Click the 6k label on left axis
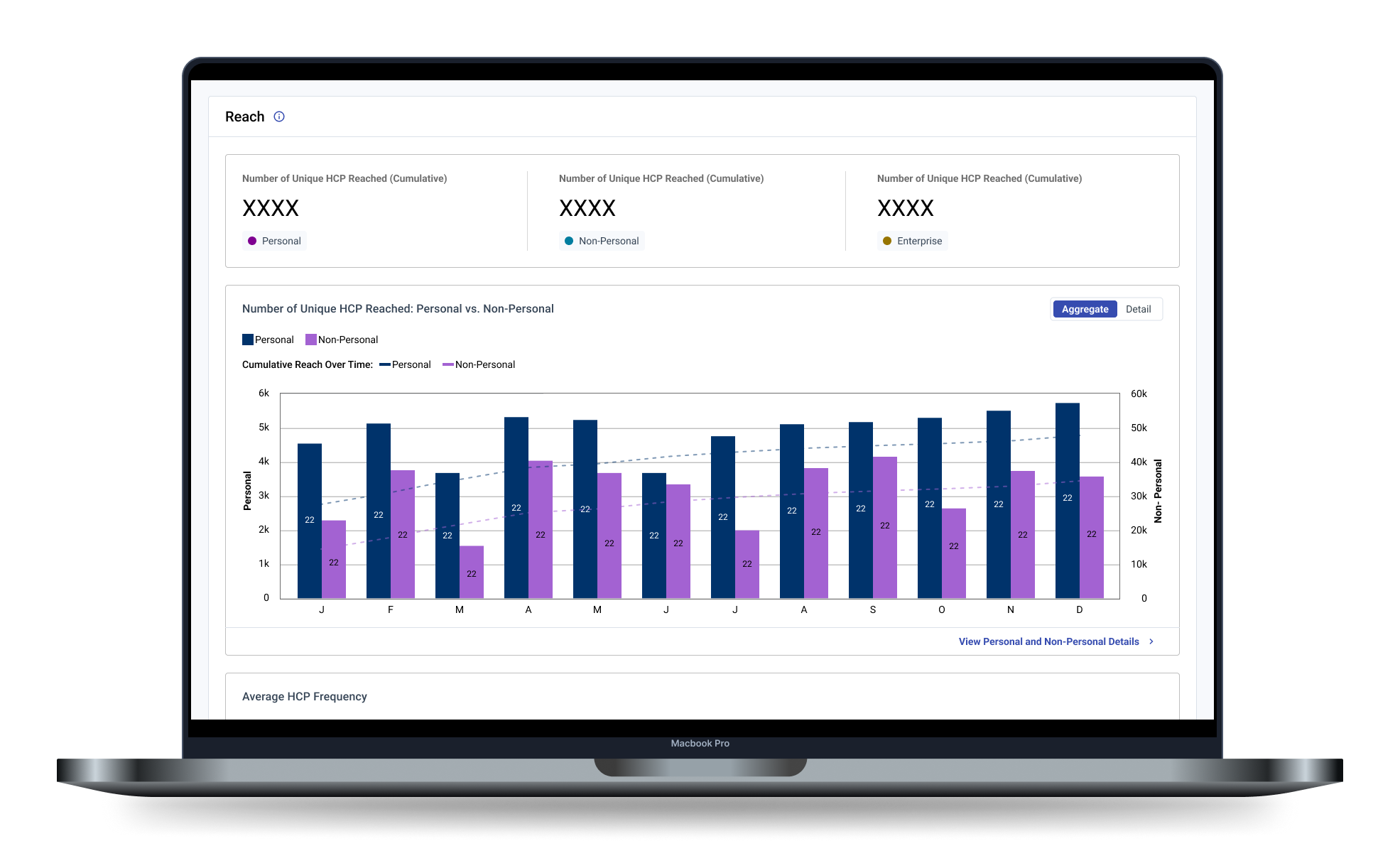The image size is (1400, 868). click(264, 394)
